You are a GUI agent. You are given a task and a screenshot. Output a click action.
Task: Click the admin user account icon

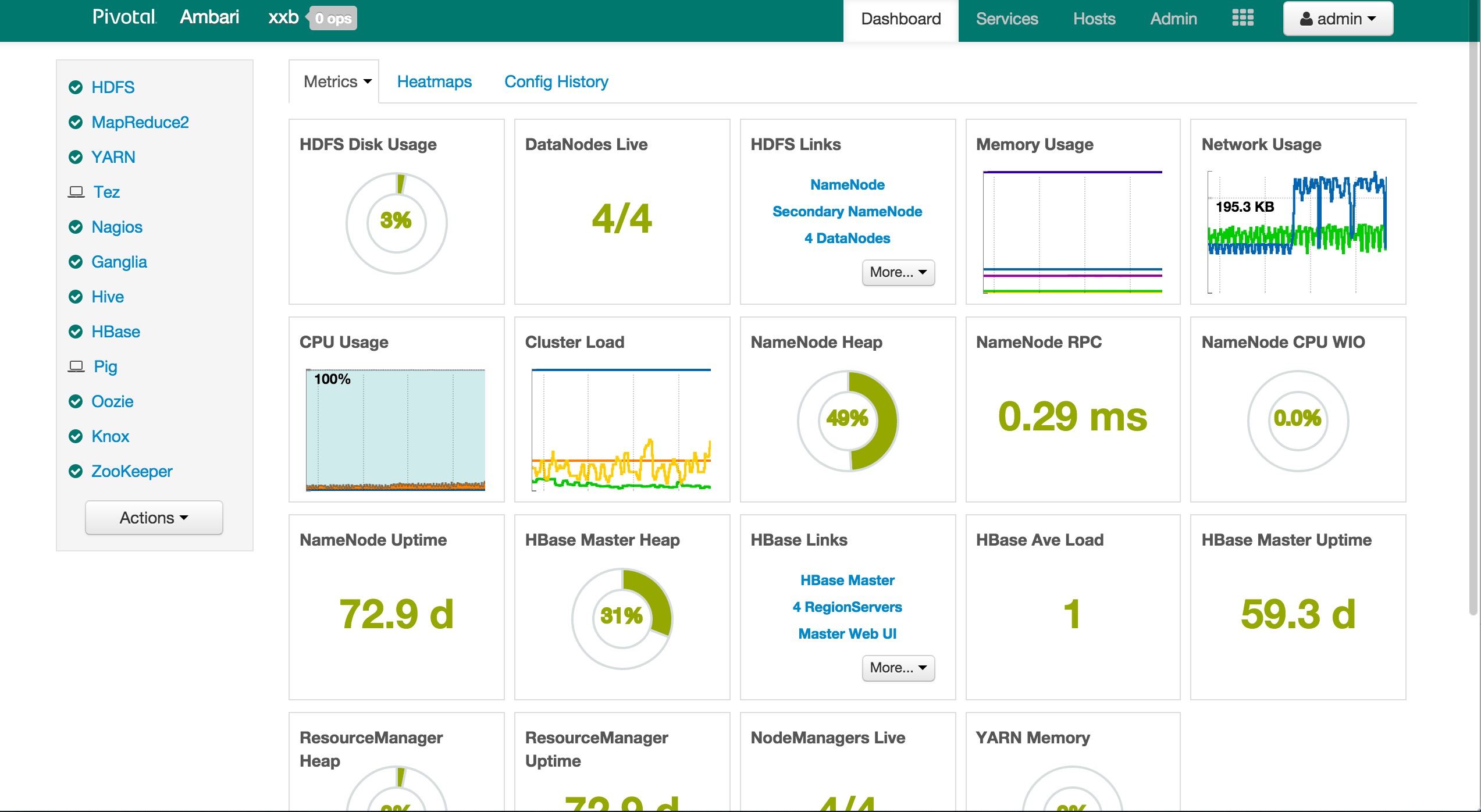tap(1306, 18)
